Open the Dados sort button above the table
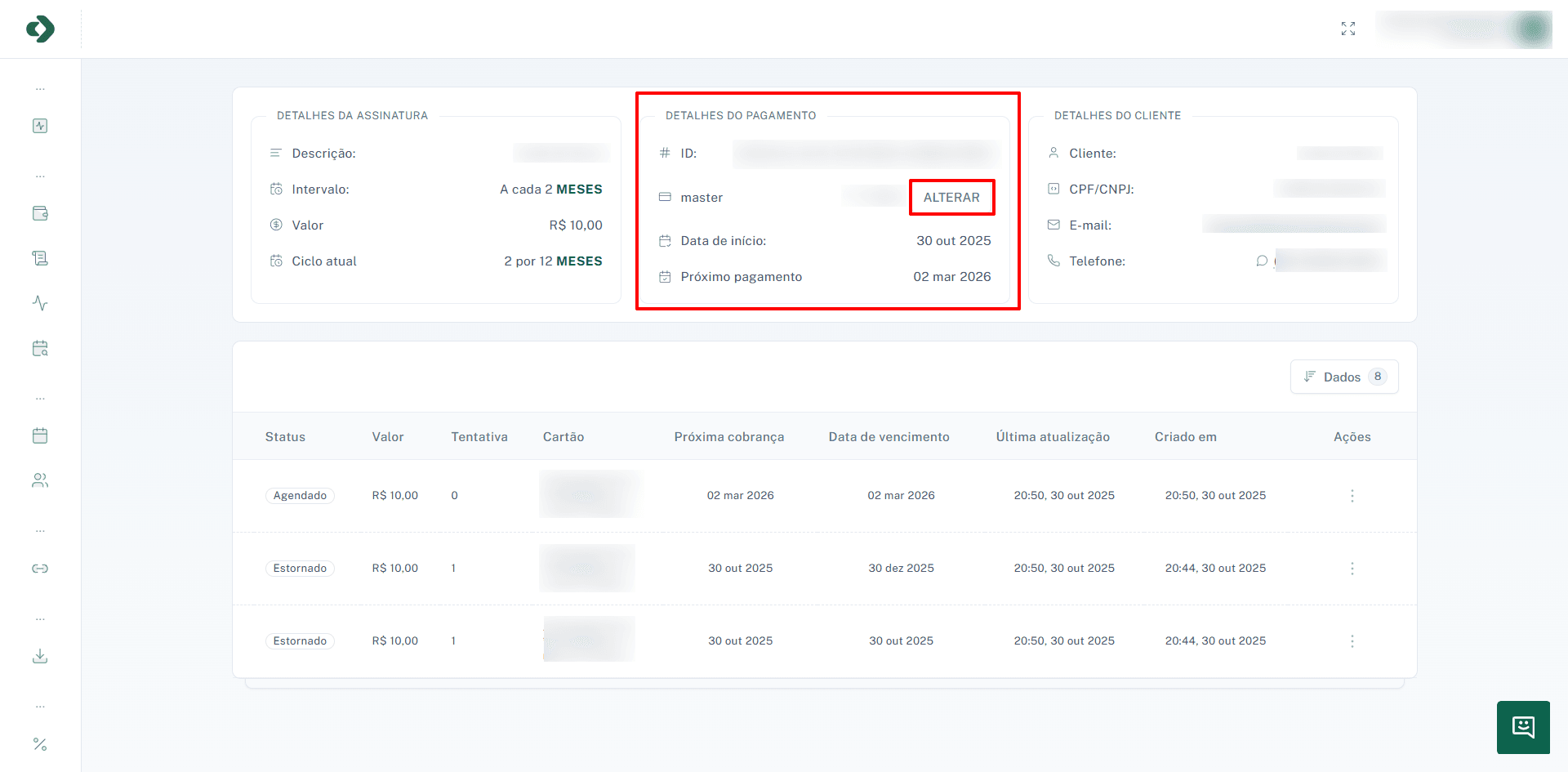Image resolution: width=1568 pixels, height=772 pixels. click(1343, 377)
